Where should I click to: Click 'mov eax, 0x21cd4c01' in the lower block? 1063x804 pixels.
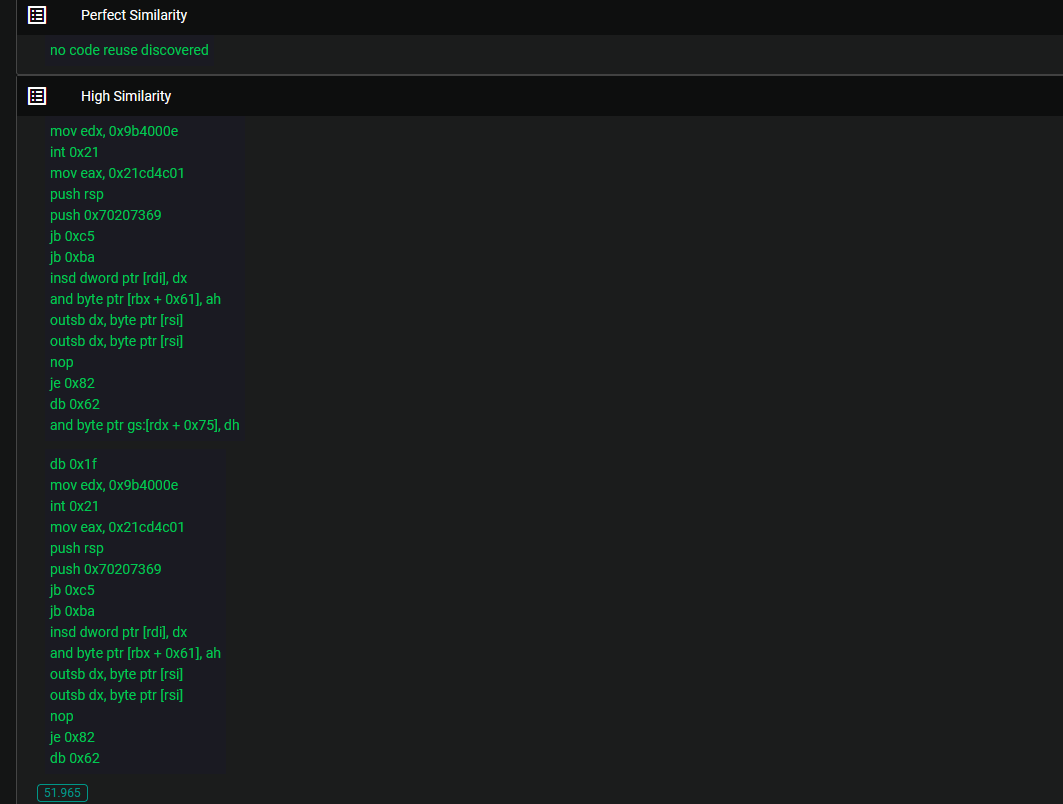tap(117, 527)
